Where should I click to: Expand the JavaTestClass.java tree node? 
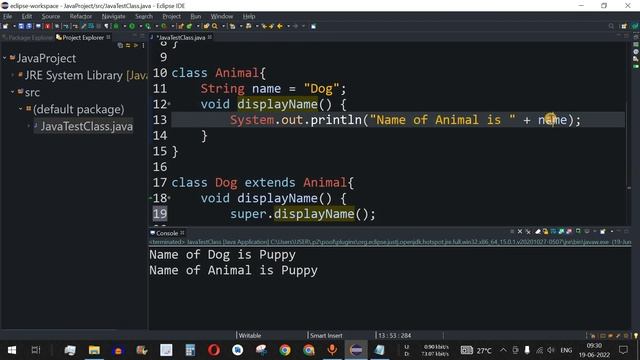(x=29, y=126)
